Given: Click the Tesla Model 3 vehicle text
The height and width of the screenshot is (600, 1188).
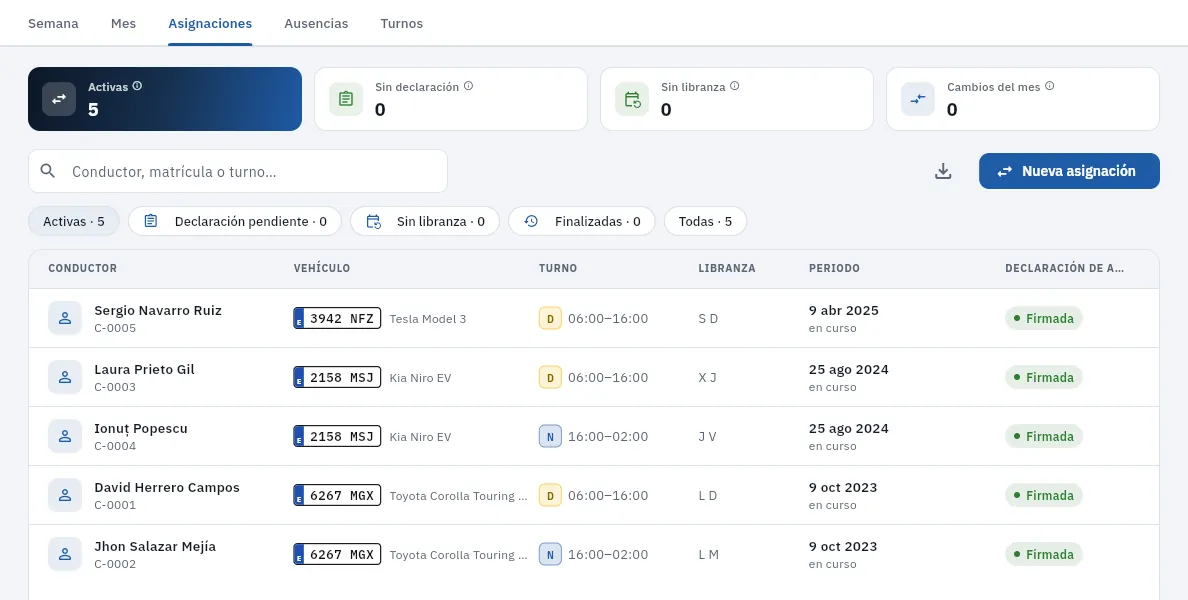Looking at the screenshot, I should (x=428, y=319).
